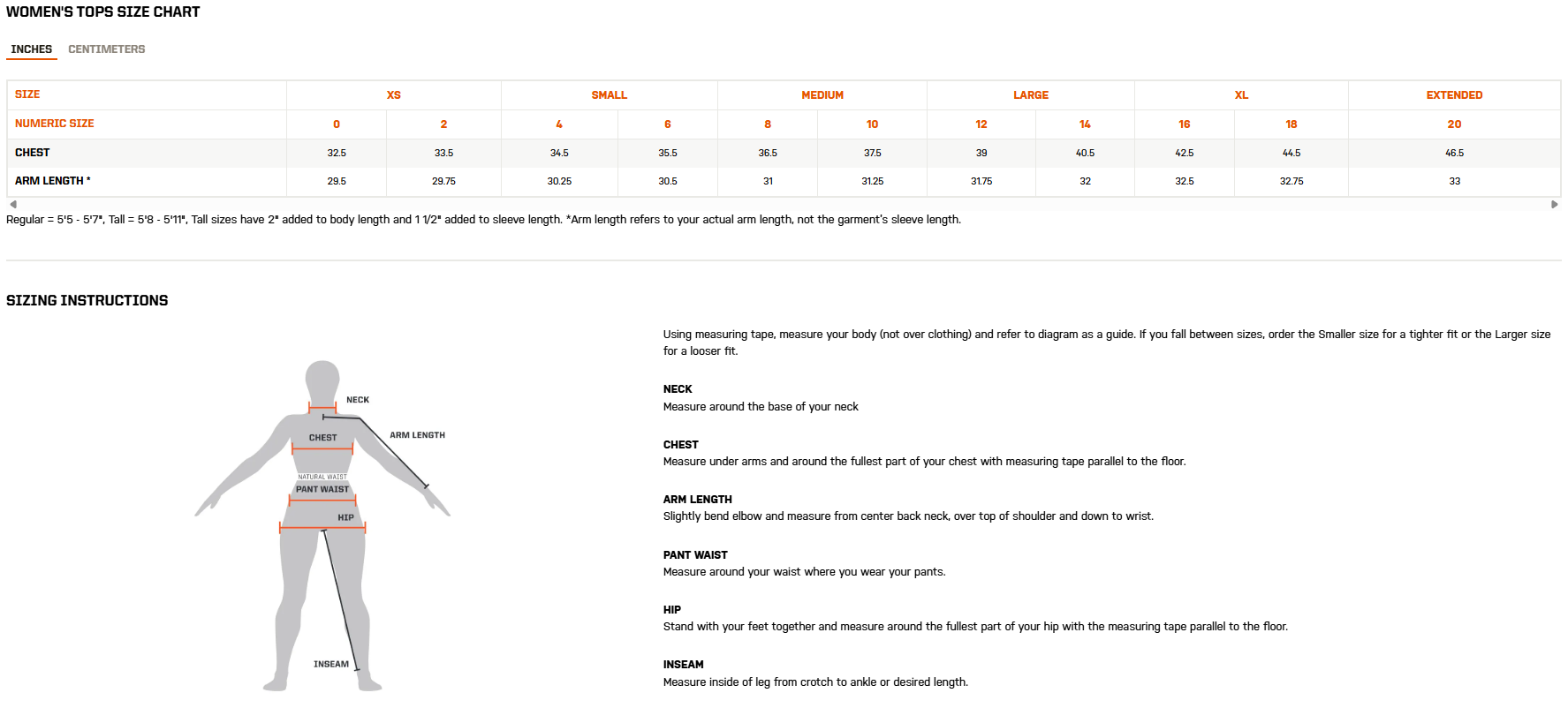Click the XL size column header
1568x723 pixels.
[x=1241, y=95]
